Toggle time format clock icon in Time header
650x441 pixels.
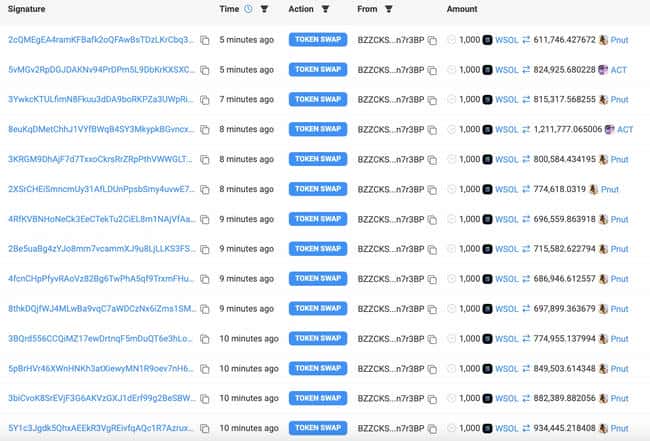coord(248,9)
